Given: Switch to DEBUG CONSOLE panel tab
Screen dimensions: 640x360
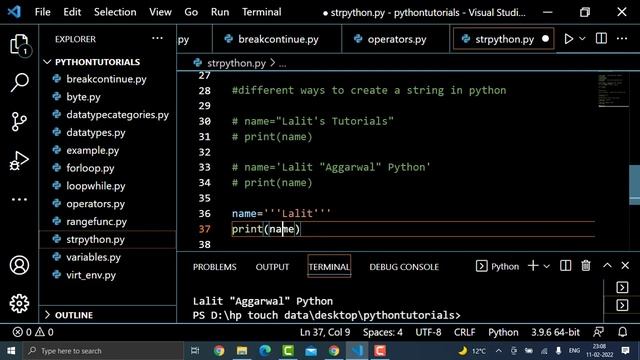Looking at the screenshot, I should [404, 267].
